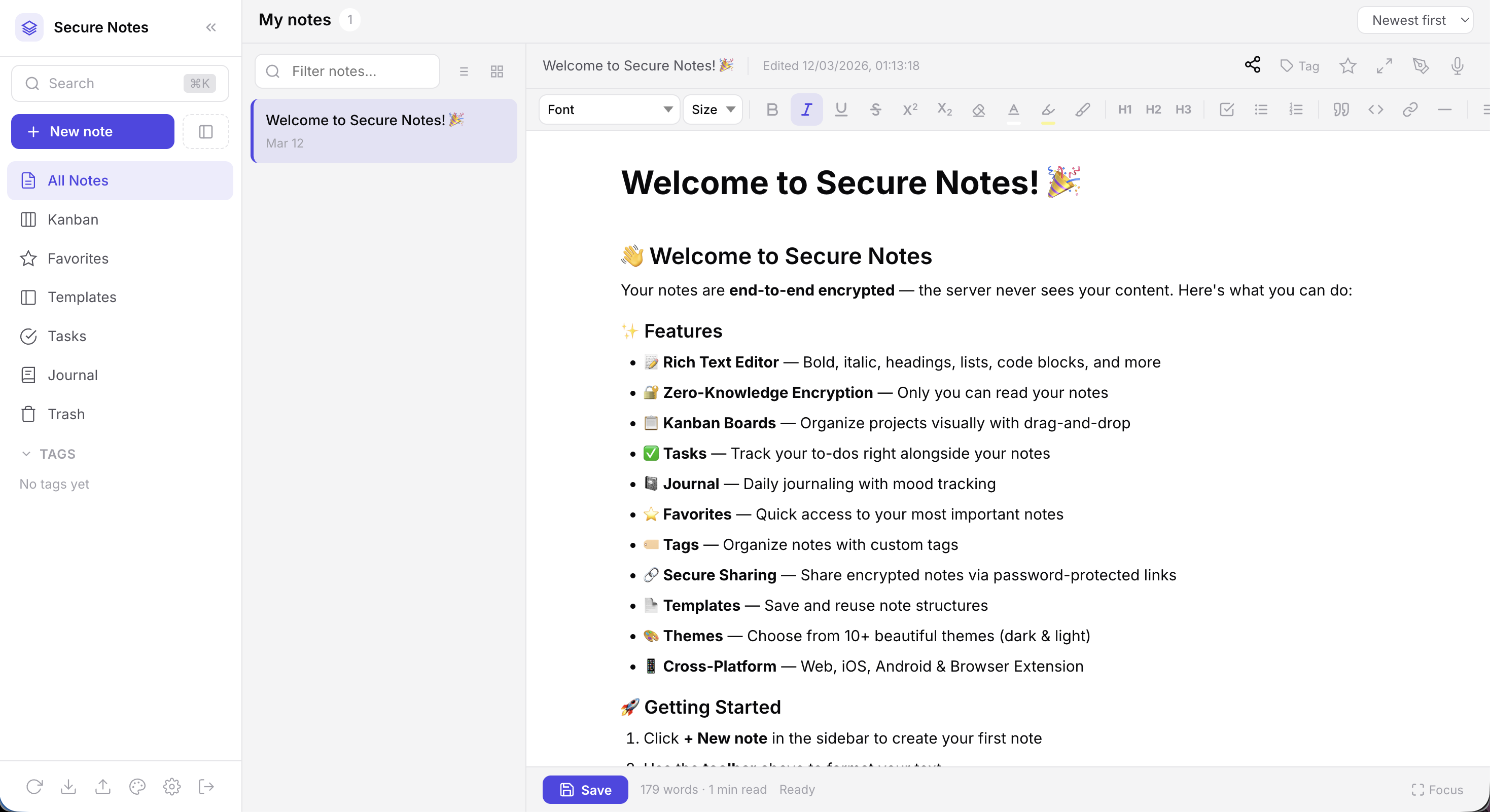Favorite the current note with the star
This screenshot has height=812, width=1490.
click(x=1347, y=66)
